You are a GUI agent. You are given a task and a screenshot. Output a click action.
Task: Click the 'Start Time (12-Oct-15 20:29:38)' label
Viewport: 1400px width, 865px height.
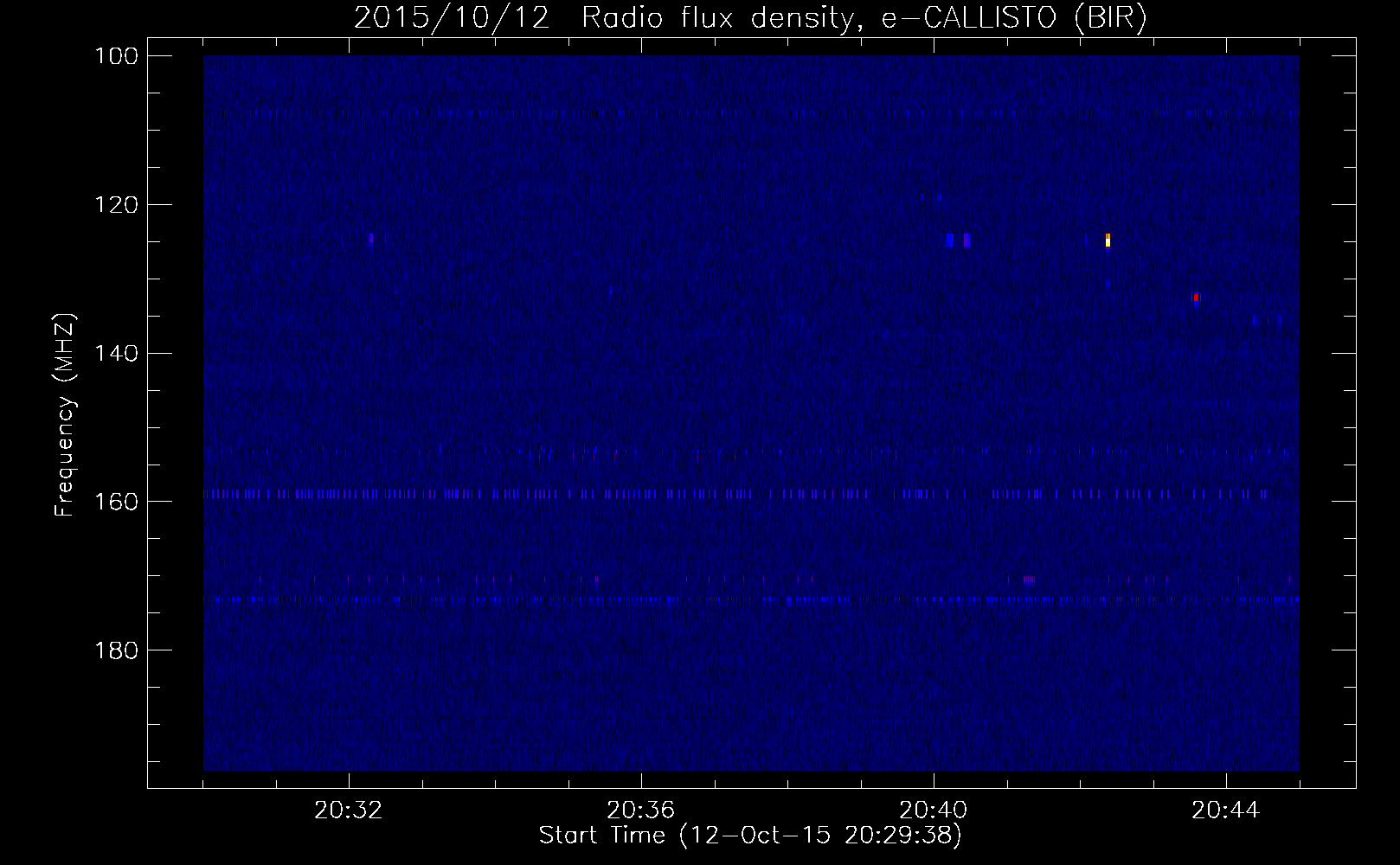pyautogui.click(x=750, y=836)
